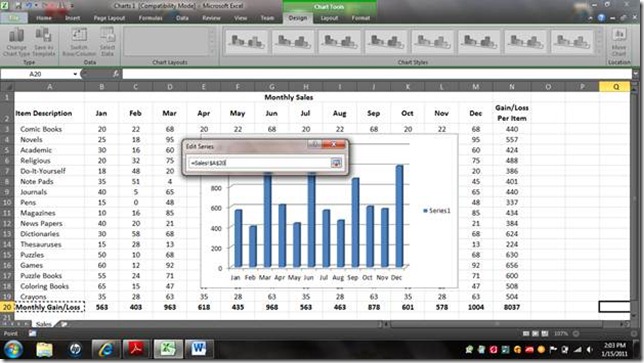Click the macro record icon in status bar
Viewport: 644px width, 363px height.
(x=32, y=333)
